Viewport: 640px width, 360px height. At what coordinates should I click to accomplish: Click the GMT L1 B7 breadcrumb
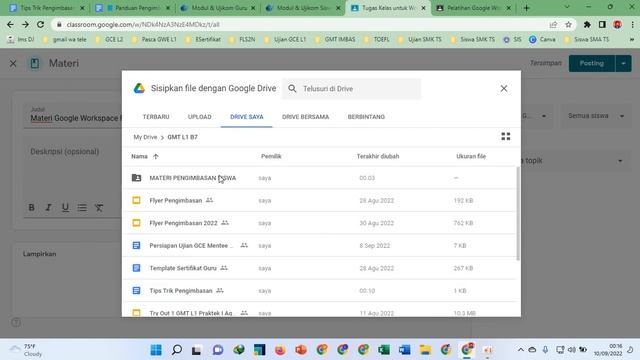182,137
